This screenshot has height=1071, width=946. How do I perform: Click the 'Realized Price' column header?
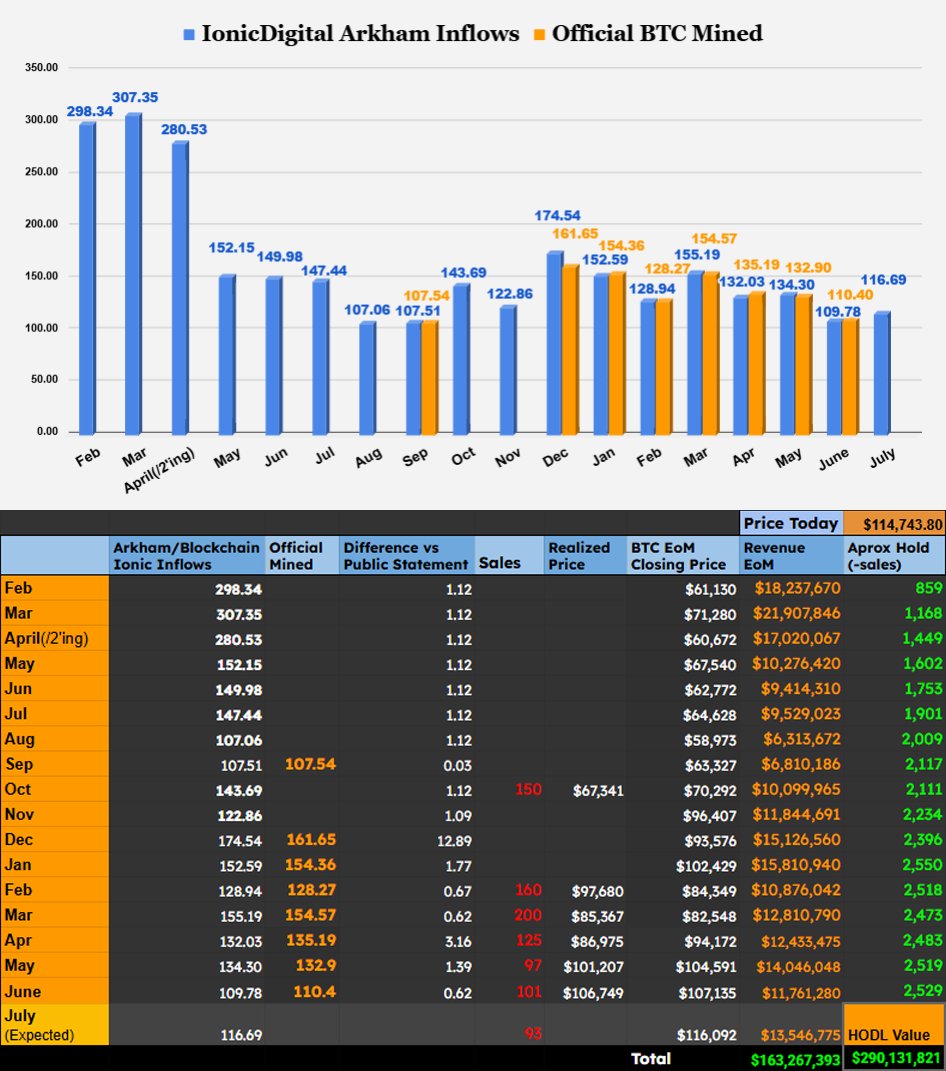[x=585, y=555]
